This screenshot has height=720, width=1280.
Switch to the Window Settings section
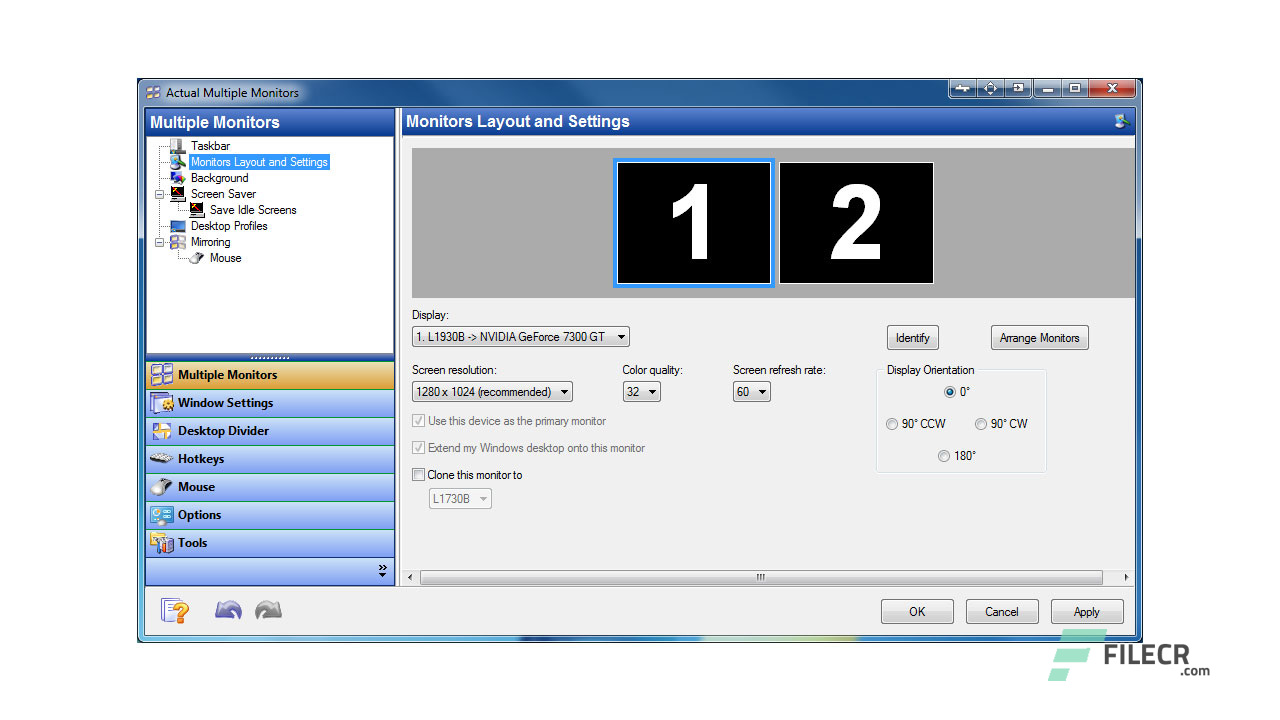[x=270, y=403]
